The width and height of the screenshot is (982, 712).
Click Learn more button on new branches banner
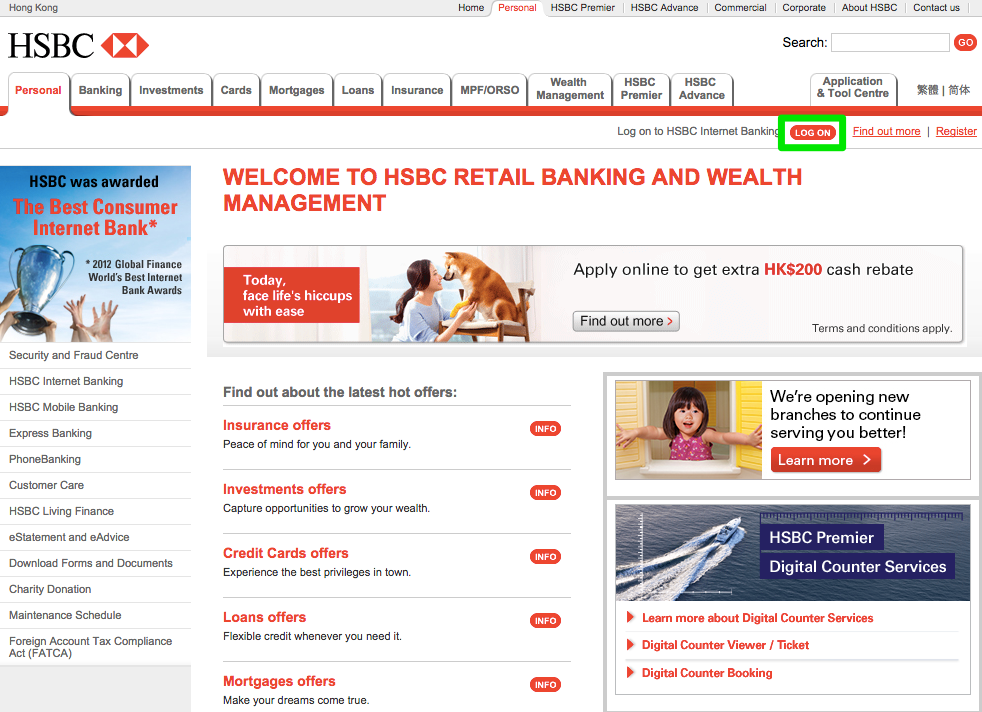tap(825, 460)
